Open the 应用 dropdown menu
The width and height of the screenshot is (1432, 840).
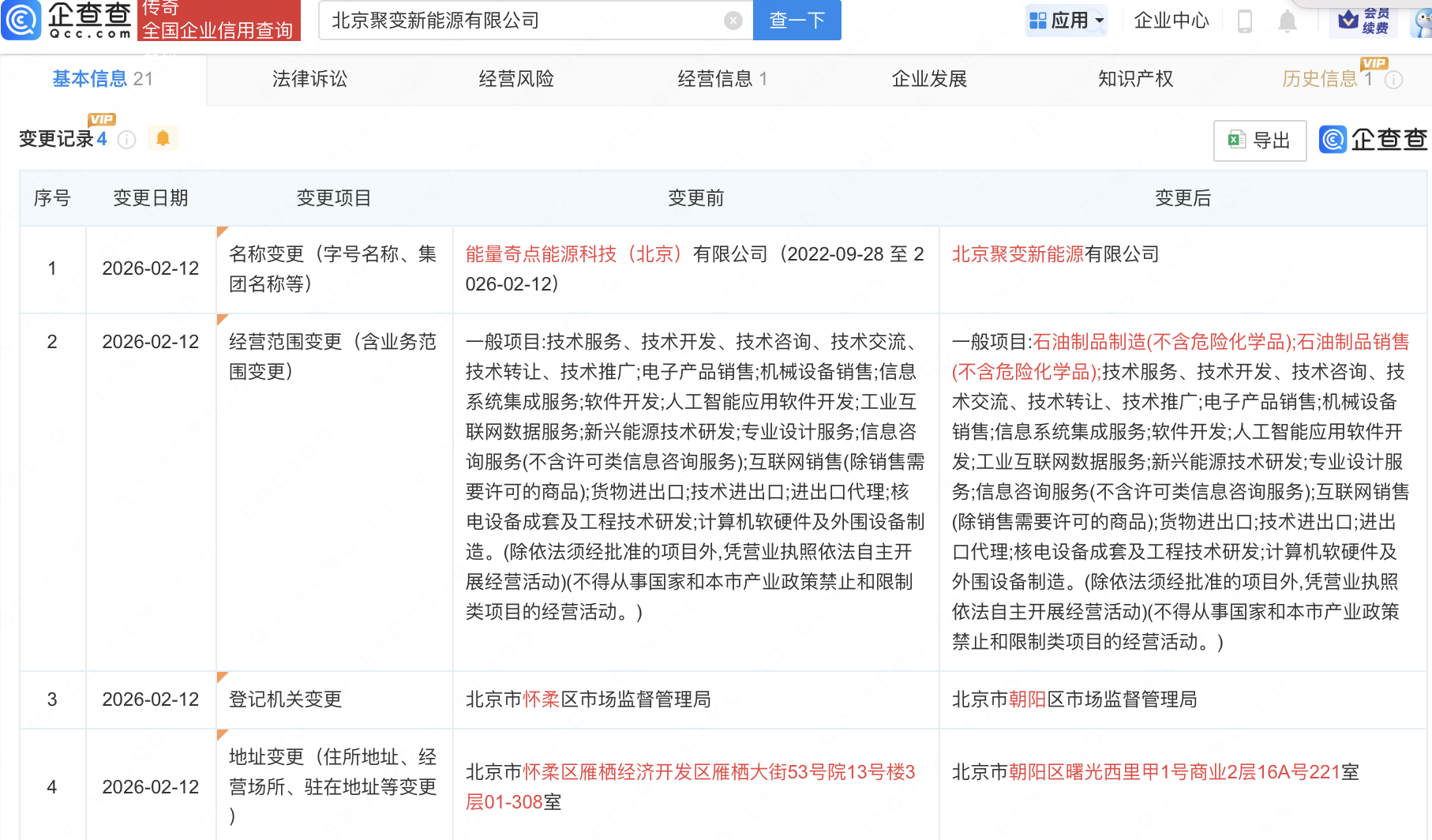pos(1067,21)
